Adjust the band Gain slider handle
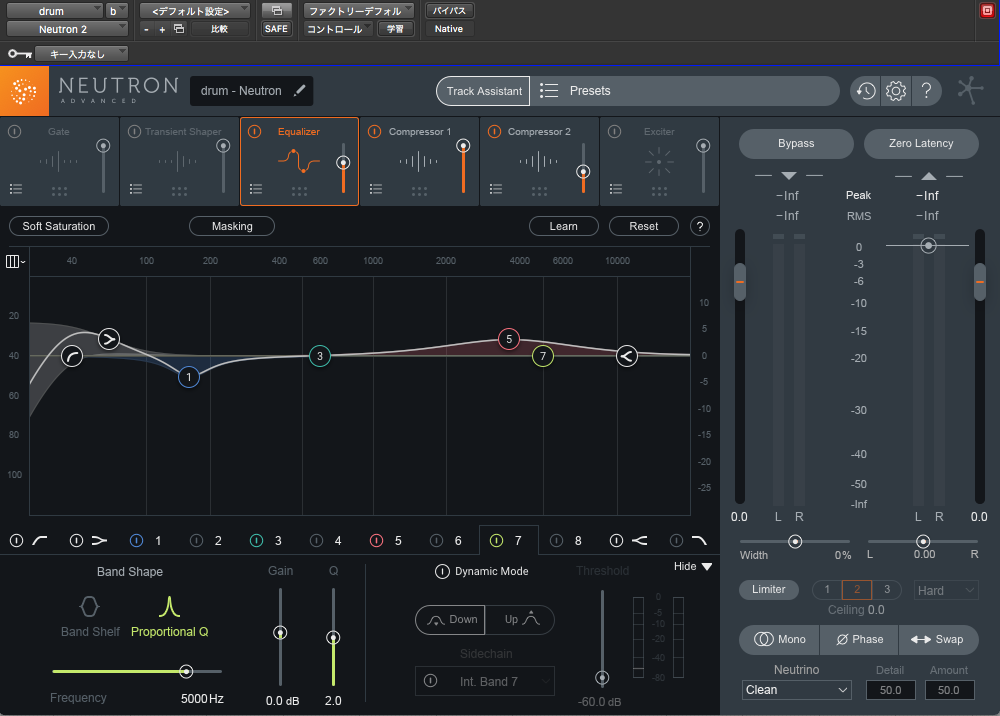The image size is (1000, 716). click(280, 632)
